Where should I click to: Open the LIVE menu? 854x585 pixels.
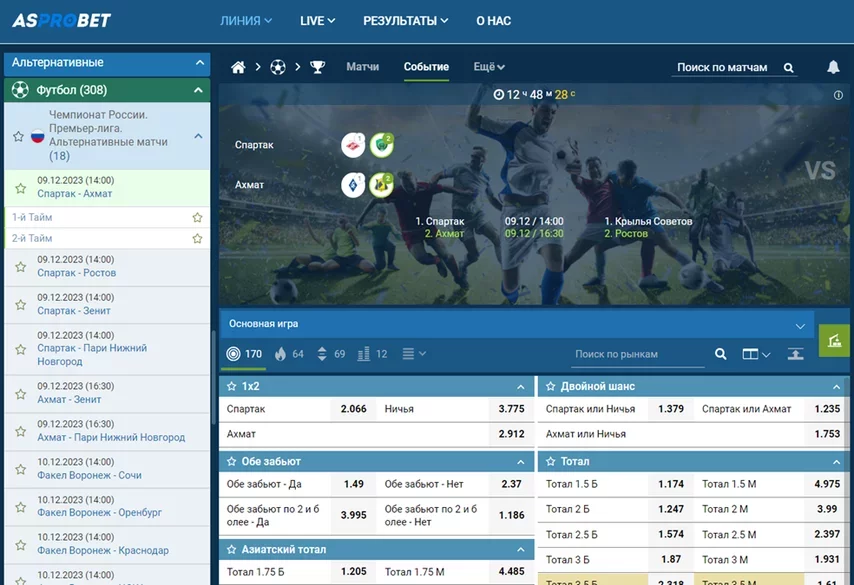(317, 21)
